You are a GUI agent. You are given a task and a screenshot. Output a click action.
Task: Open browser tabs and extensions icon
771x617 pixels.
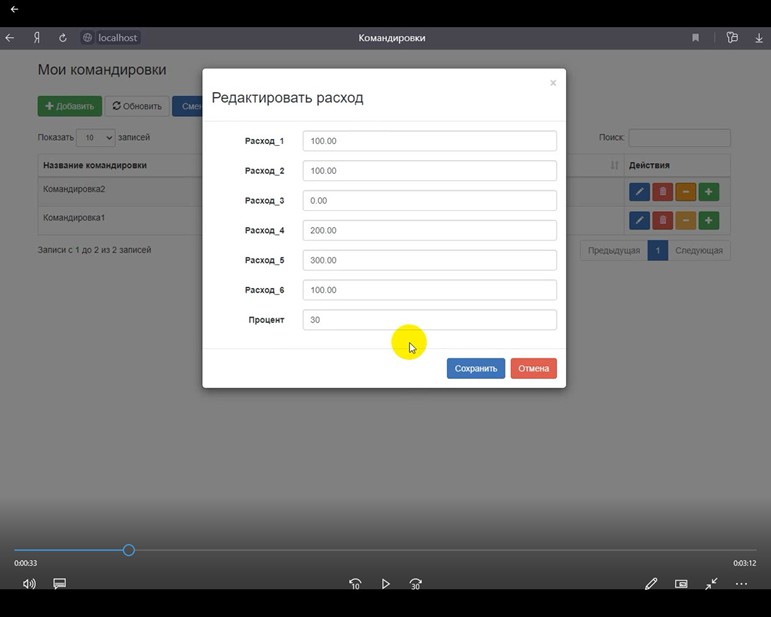click(x=732, y=37)
